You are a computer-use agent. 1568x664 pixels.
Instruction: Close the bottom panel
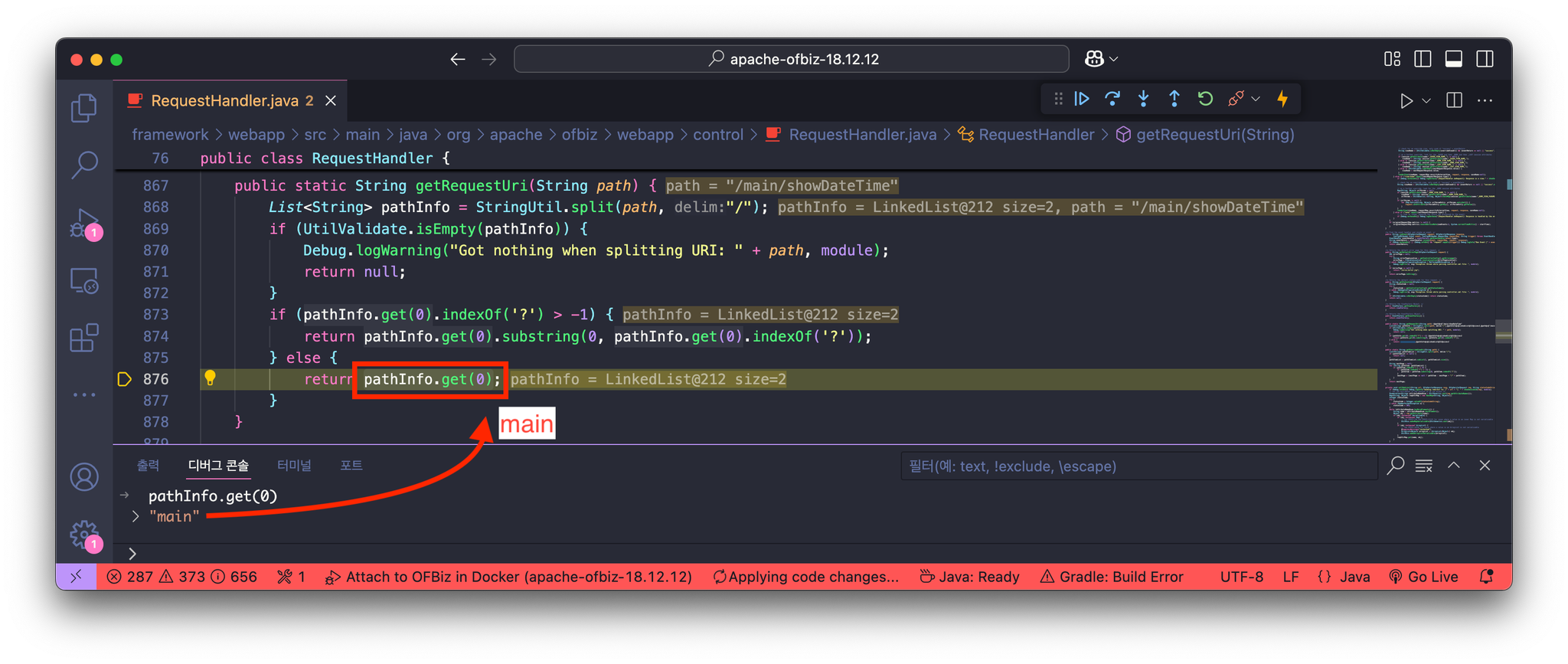tap(1485, 466)
